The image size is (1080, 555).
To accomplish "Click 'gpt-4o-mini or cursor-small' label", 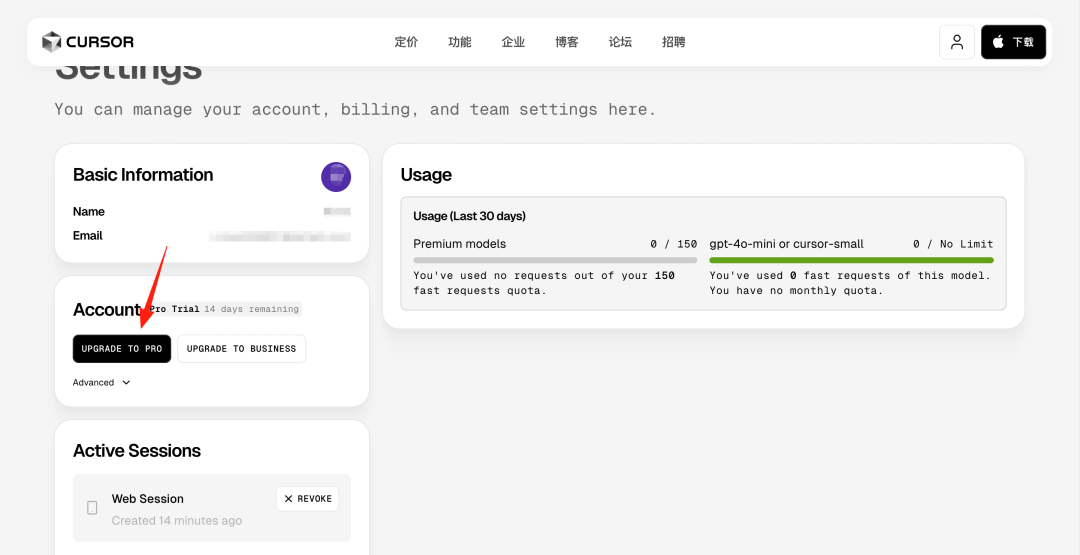I will click(787, 244).
